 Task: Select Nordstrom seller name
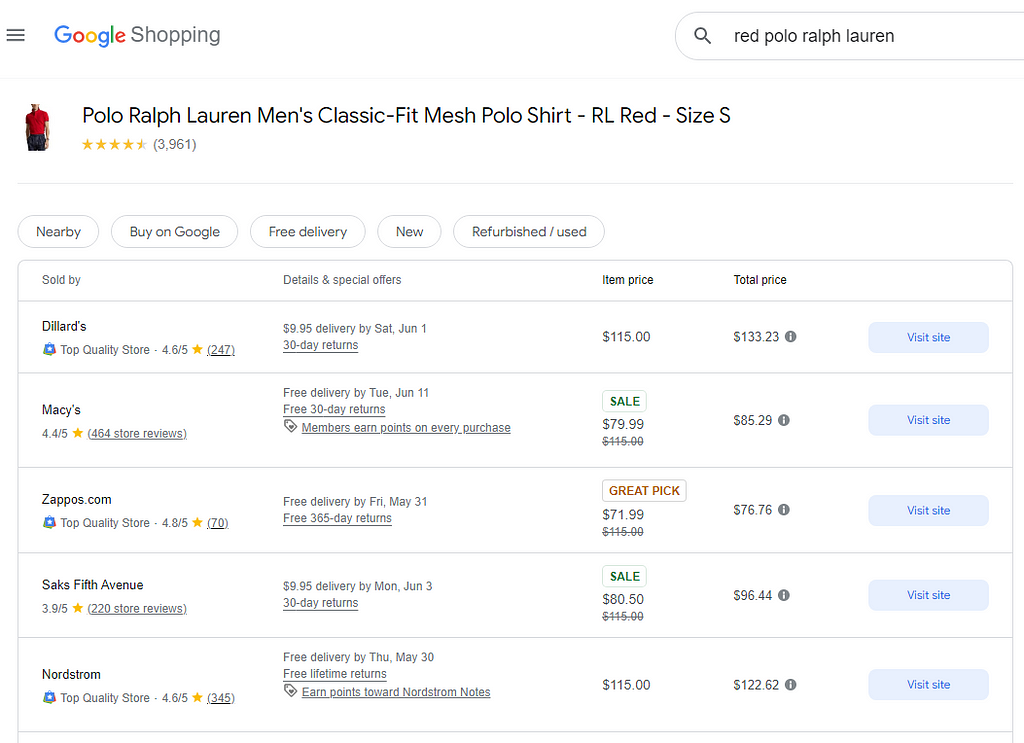(71, 674)
